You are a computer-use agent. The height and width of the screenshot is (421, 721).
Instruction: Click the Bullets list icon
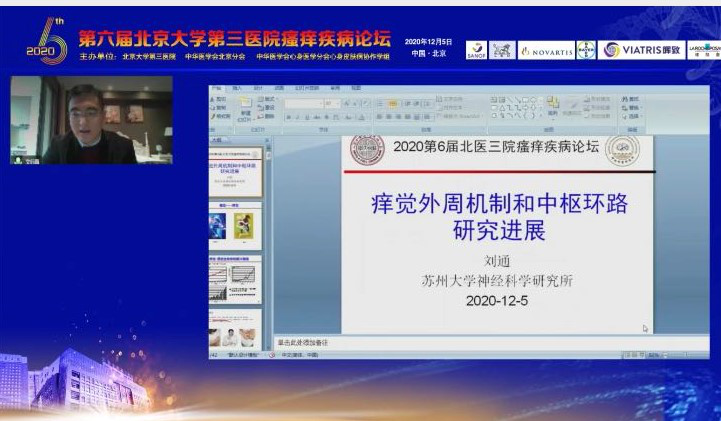380,104
